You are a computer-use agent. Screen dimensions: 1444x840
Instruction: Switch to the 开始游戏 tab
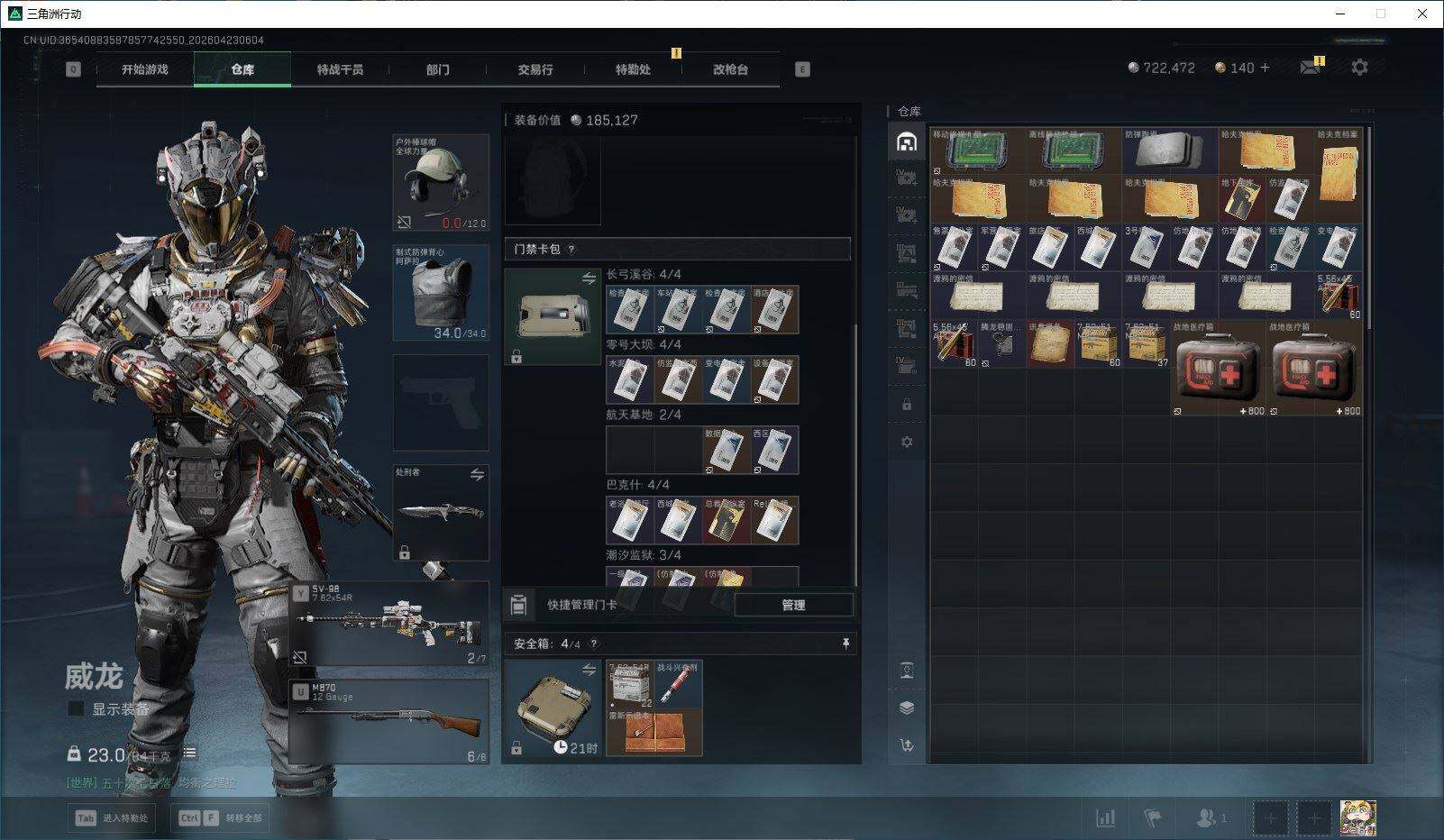(145, 69)
